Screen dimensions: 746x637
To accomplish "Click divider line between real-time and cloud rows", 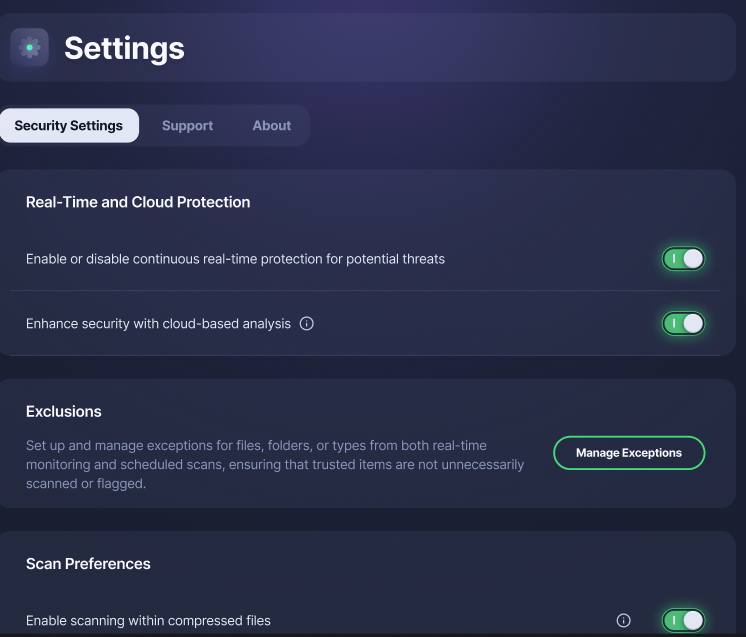I will click(365, 290).
